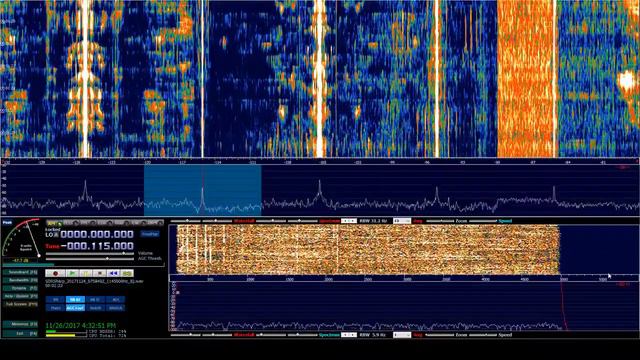Click Exit [F4] button

[20, 333]
